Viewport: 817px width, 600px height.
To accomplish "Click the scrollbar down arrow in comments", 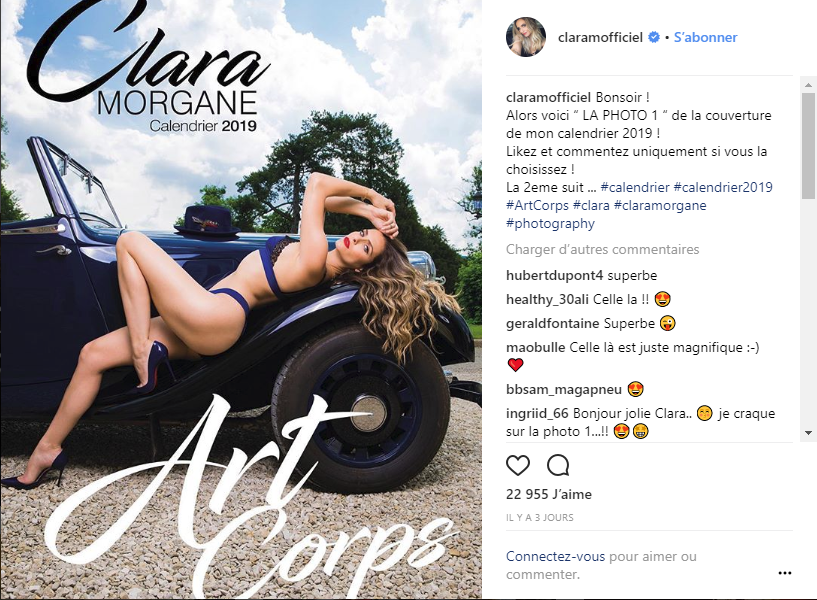I will (x=808, y=433).
